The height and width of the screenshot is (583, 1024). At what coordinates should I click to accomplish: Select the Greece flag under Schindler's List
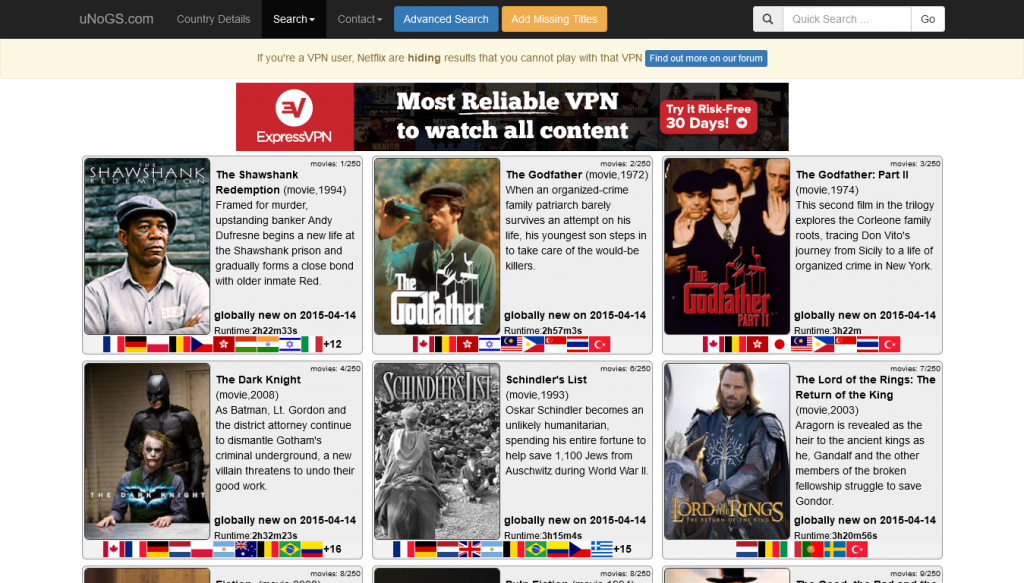click(x=601, y=549)
